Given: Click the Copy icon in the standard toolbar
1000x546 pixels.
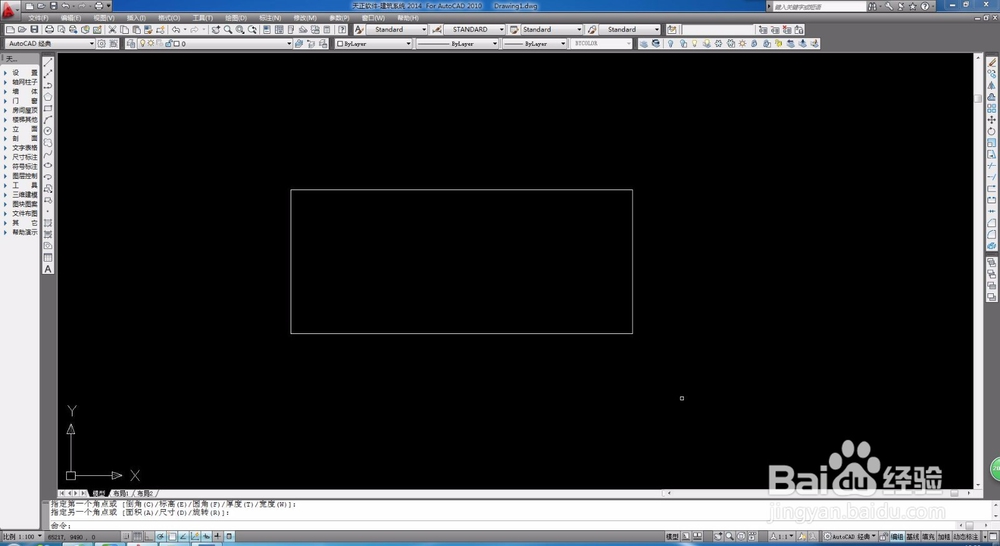Looking at the screenshot, I should [124, 29].
